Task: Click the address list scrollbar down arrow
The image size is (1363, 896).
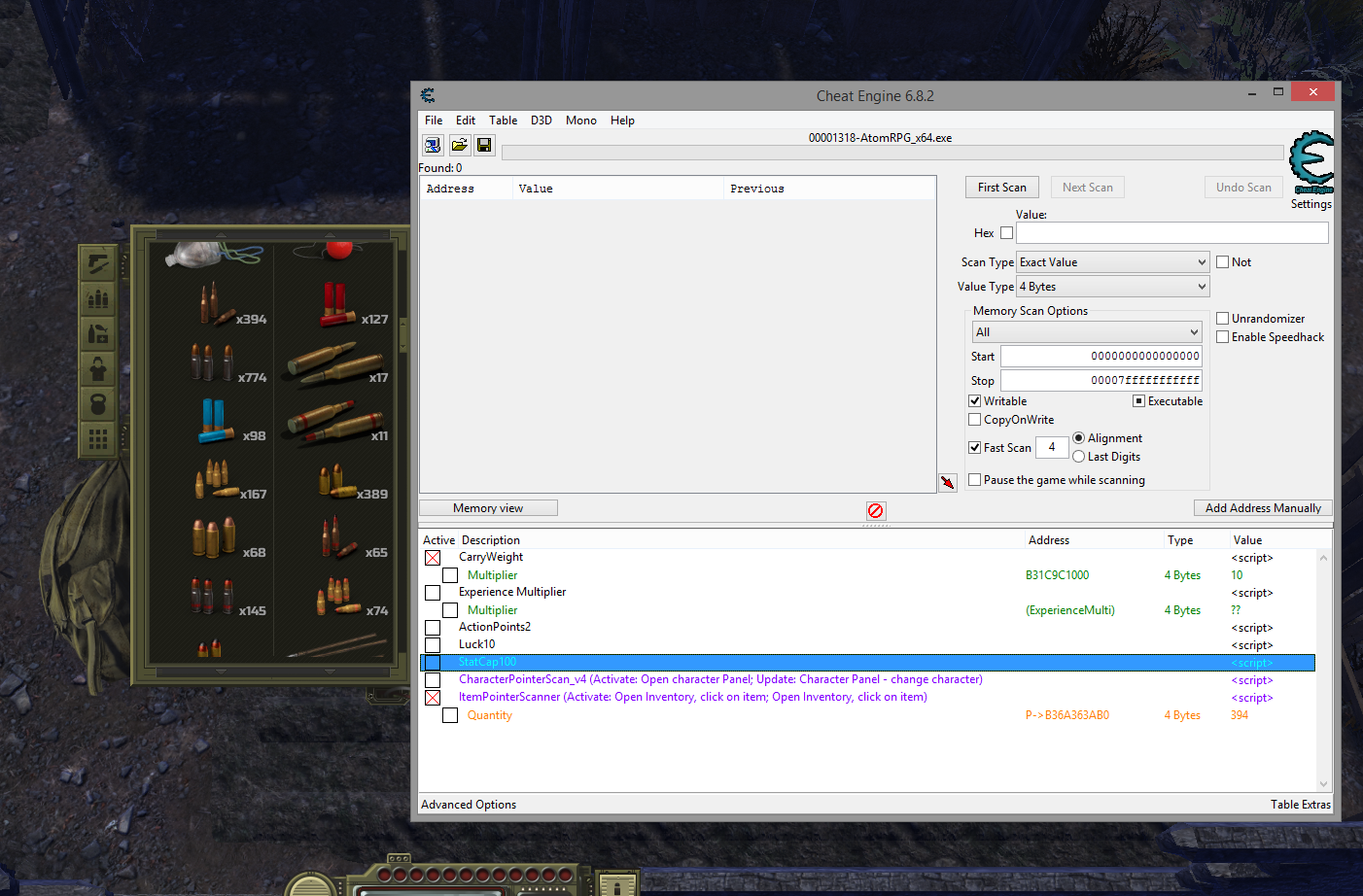Action: coord(1323,784)
